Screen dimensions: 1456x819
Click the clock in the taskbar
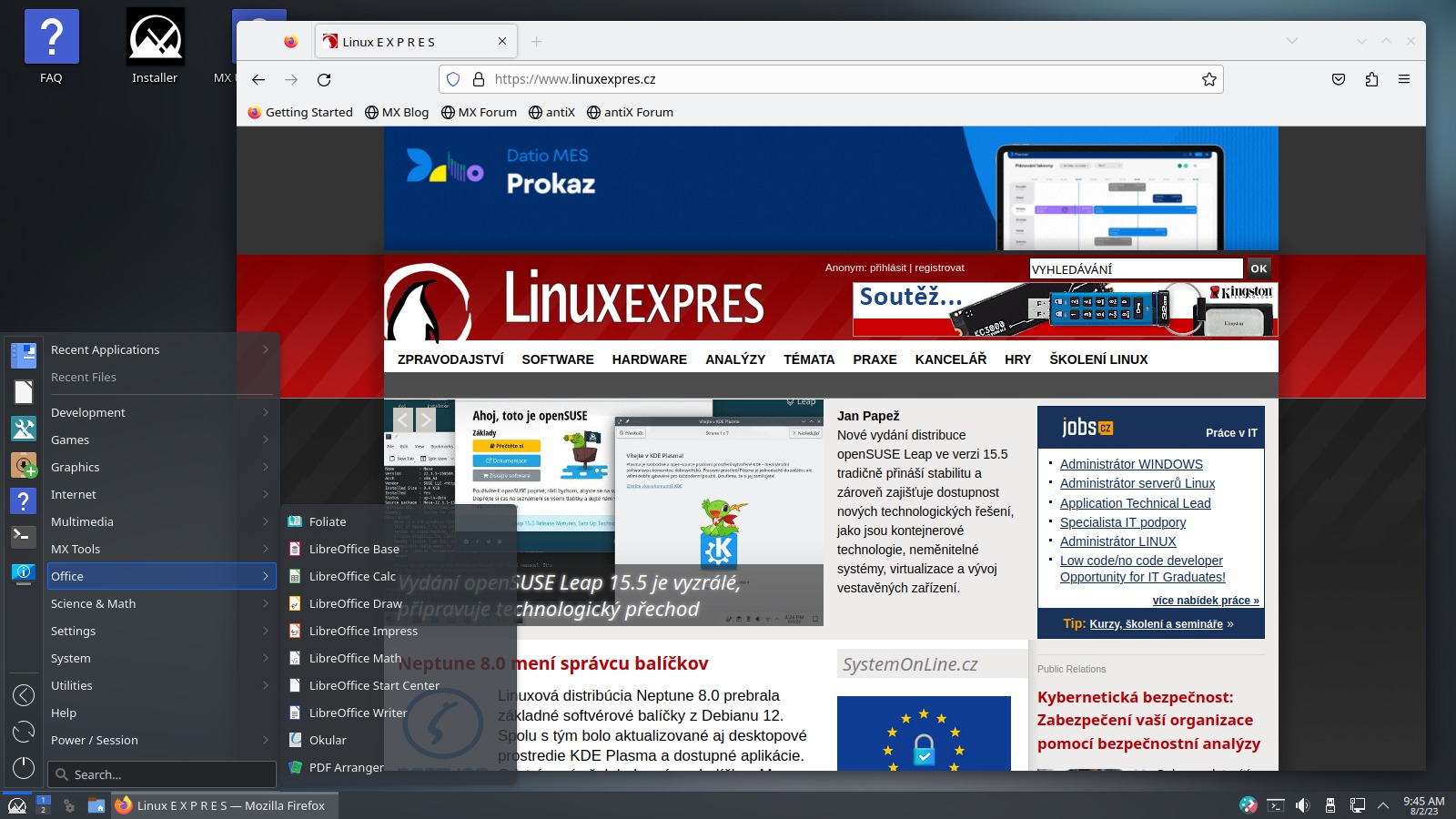coord(1423,805)
